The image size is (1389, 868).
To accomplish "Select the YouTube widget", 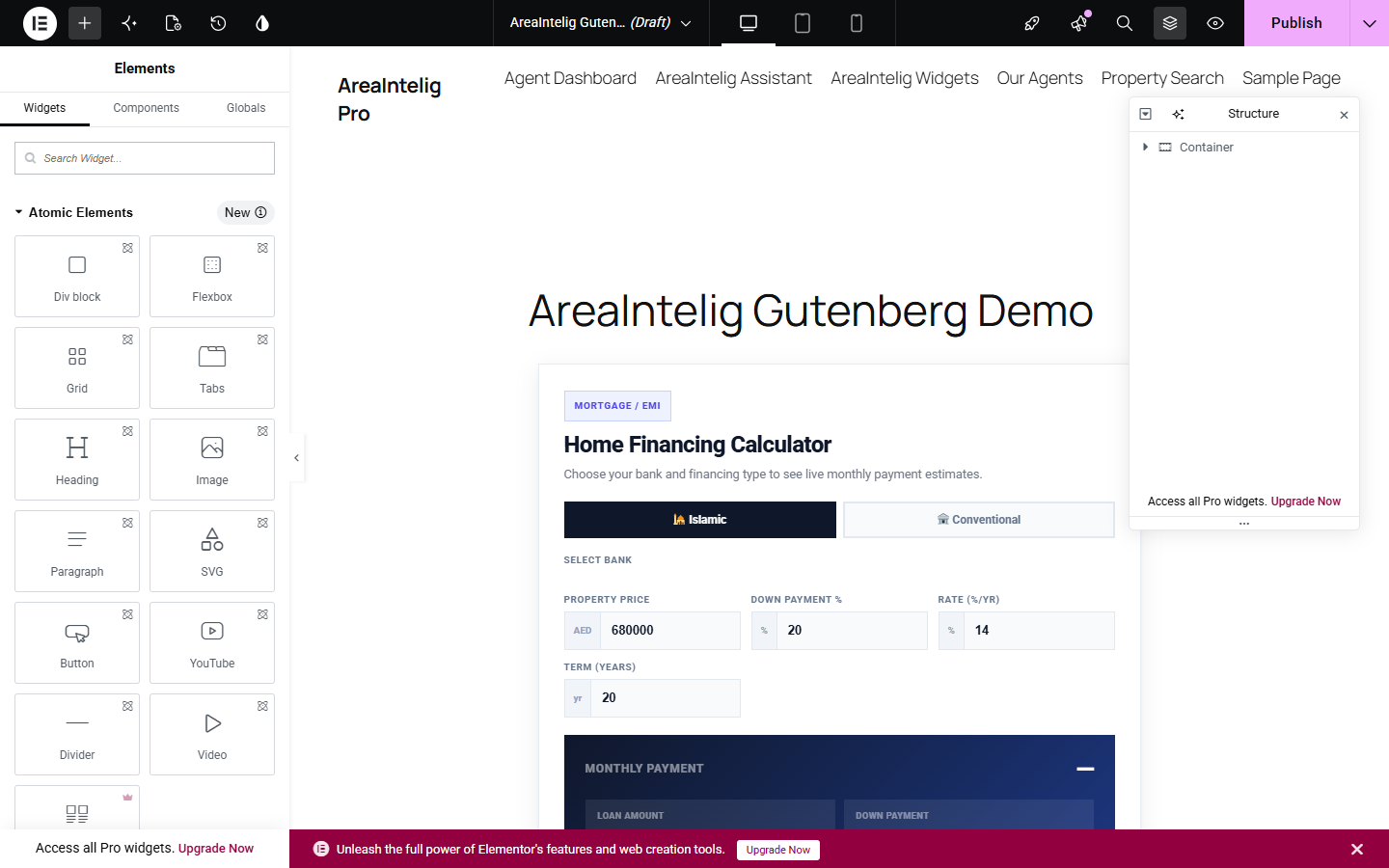I will pos(212,642).
